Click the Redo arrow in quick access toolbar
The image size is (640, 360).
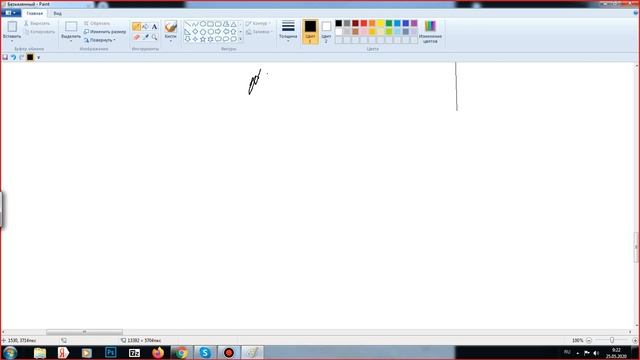tap(22, 58)
